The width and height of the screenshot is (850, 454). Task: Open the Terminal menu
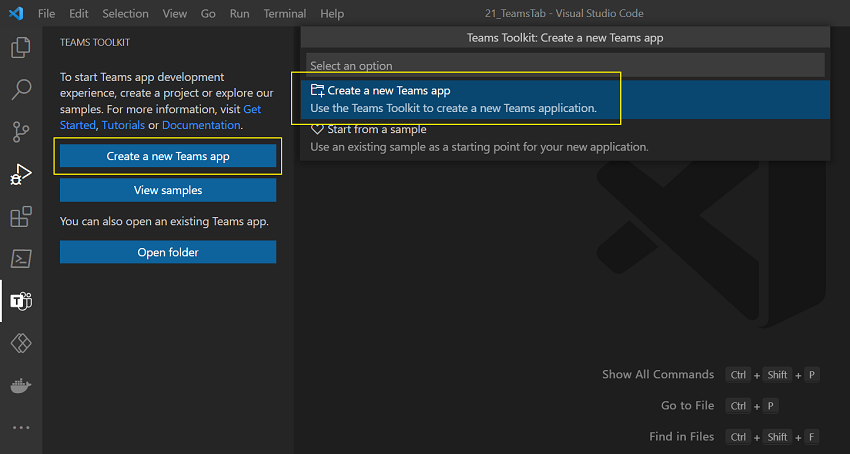pos(285,14)
